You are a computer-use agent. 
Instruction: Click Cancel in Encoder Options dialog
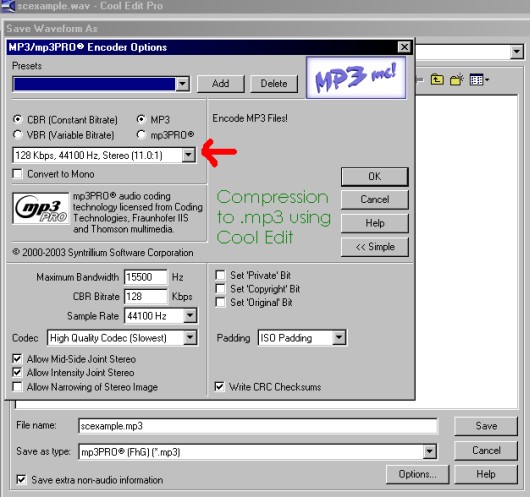pyautogui.click(x=375, y=199)
